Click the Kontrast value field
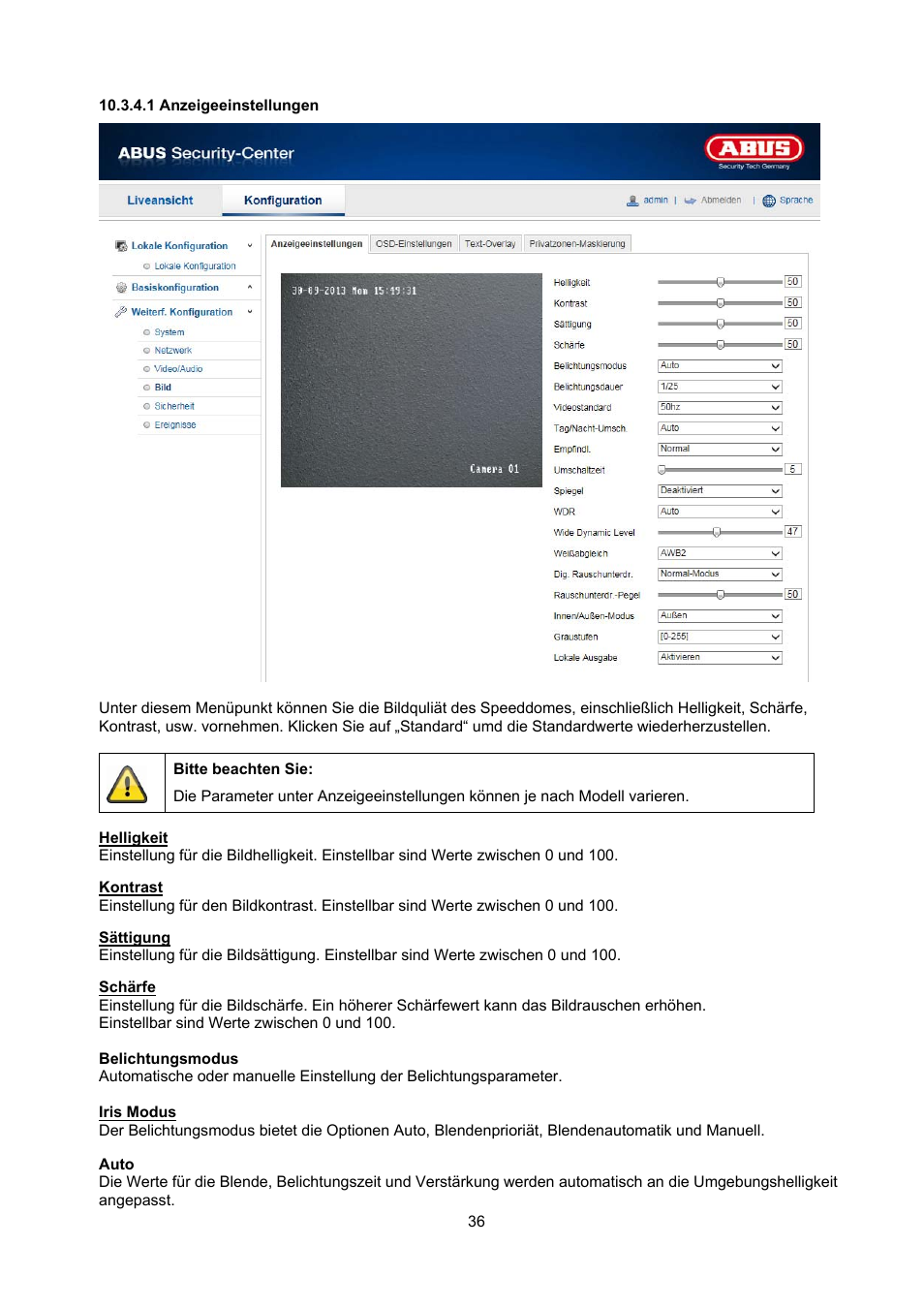This screenshot has height=1308, width=924. (x=792, y=303)
